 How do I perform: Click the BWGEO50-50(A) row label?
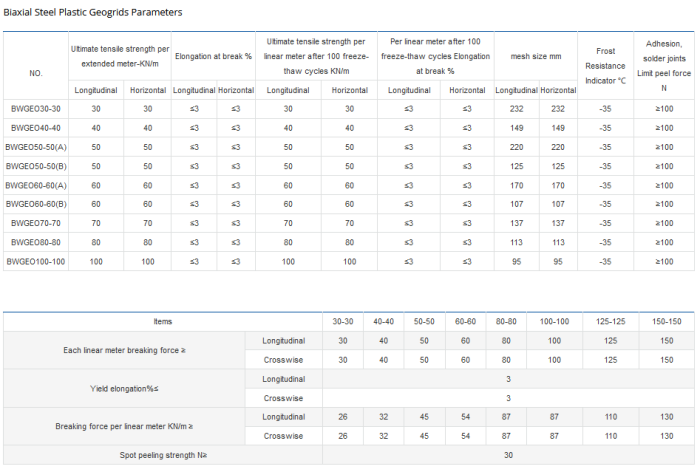36,147
